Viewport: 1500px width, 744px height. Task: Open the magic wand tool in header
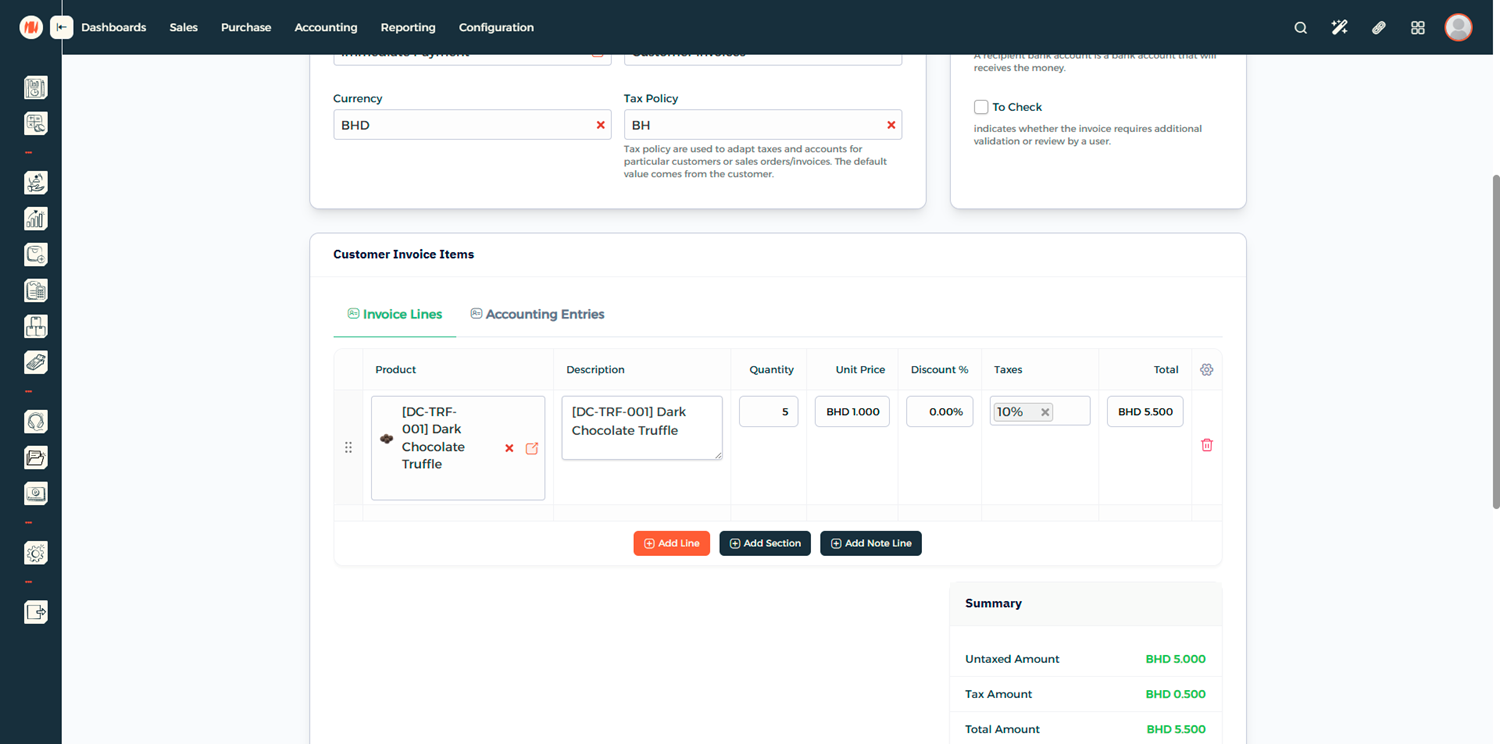pyautogui.click(x=1339, y=28)
